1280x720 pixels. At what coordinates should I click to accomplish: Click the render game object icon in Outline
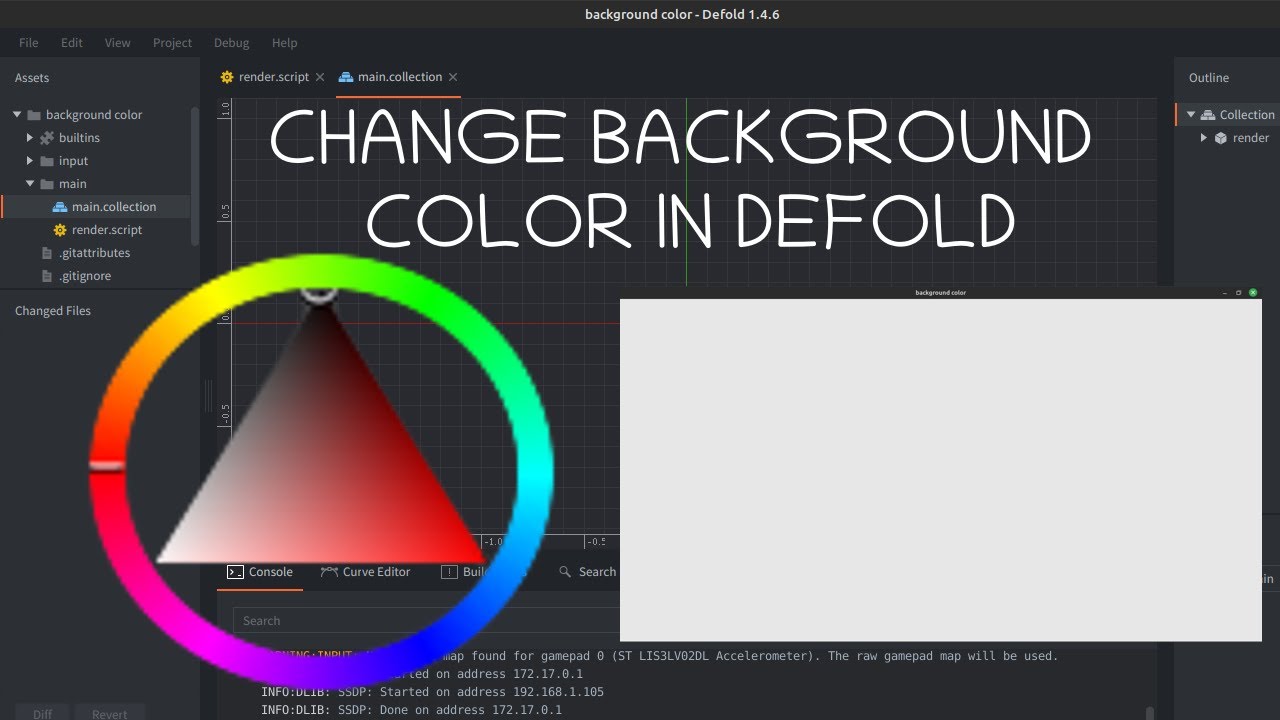click(x=1221, y=138)
